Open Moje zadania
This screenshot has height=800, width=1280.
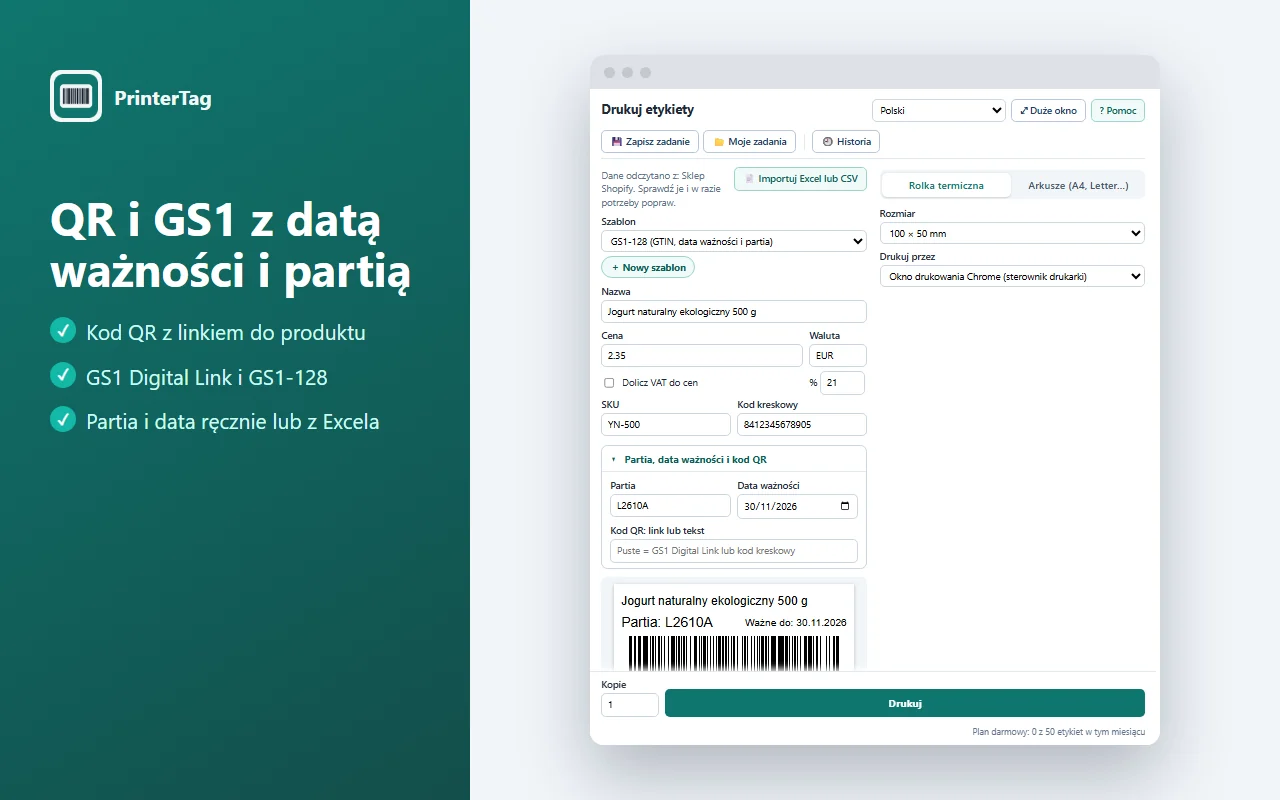[750, 142]
